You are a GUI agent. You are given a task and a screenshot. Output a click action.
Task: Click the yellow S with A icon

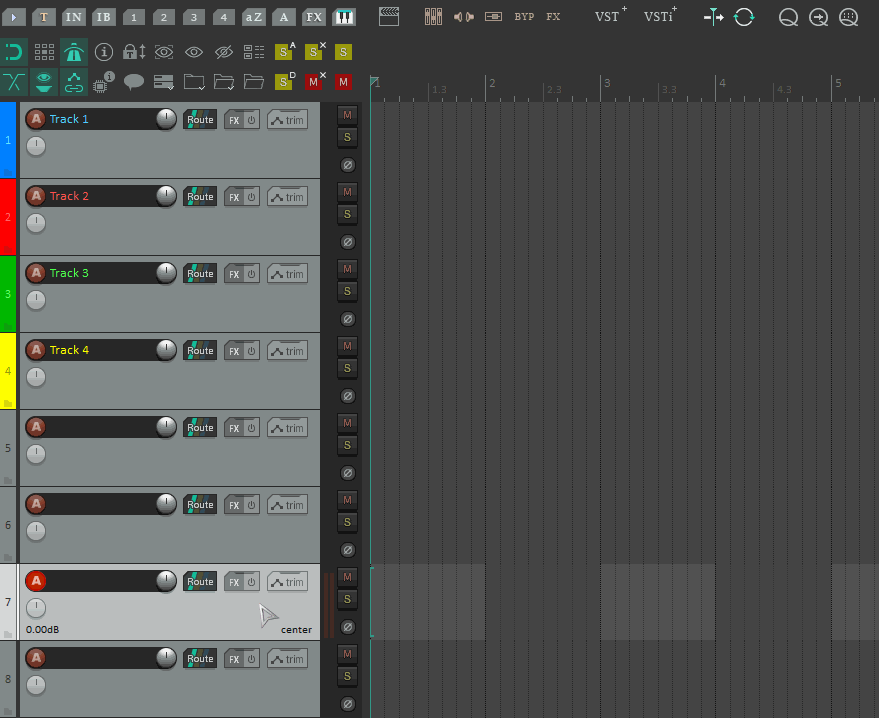coord(285,52)
